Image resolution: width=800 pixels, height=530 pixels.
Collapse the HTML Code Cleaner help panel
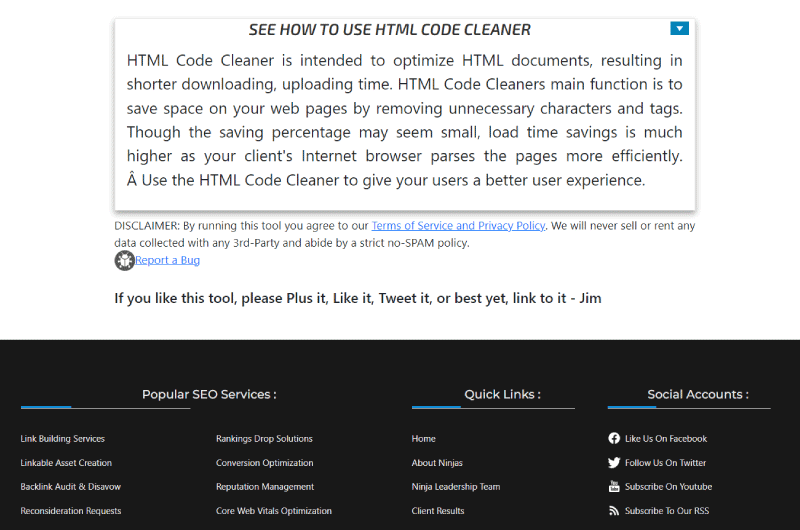point(679,29)
